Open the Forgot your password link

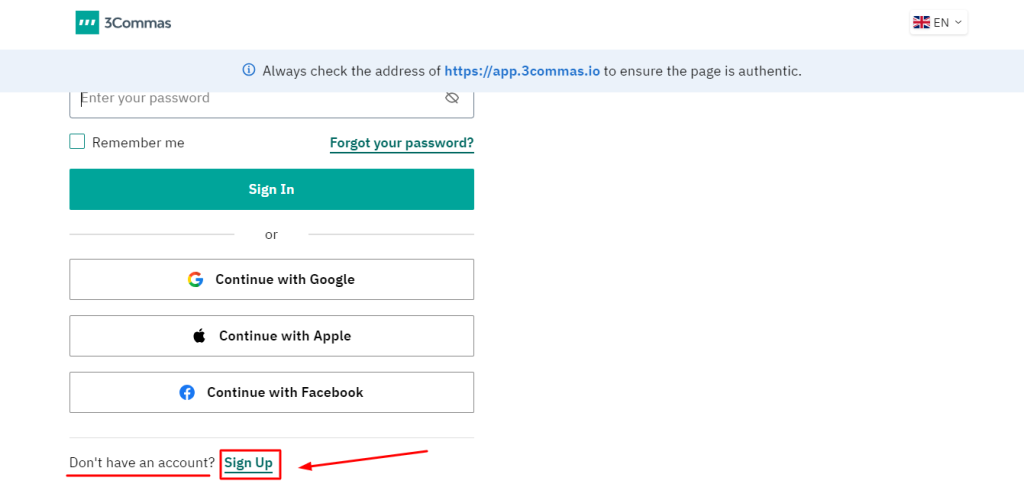(402, 143)
